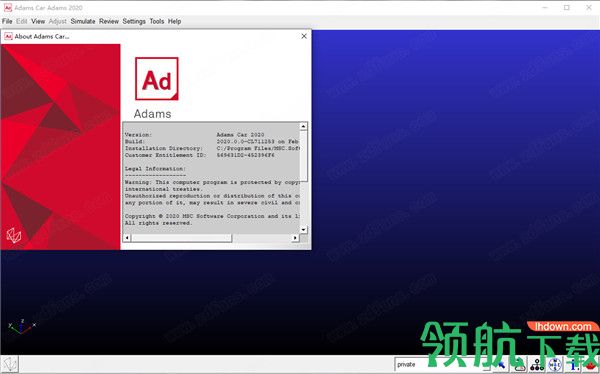Click down arrow of About text vertical scrollbar
Viewport: 600px width, 374px height.
[x=303, y=230]
